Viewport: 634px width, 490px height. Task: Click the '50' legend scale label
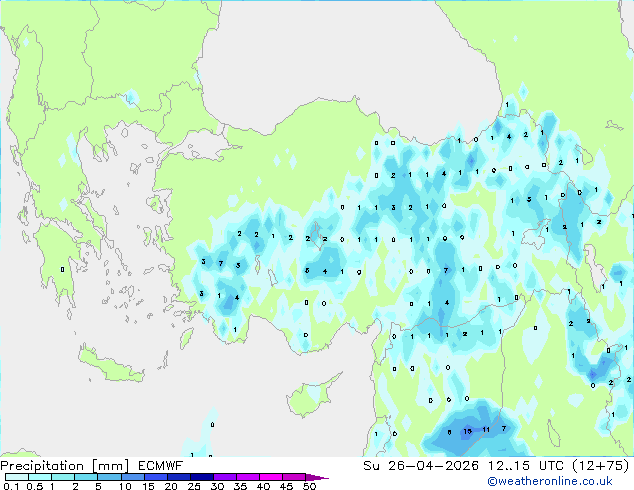pos(309,486)
